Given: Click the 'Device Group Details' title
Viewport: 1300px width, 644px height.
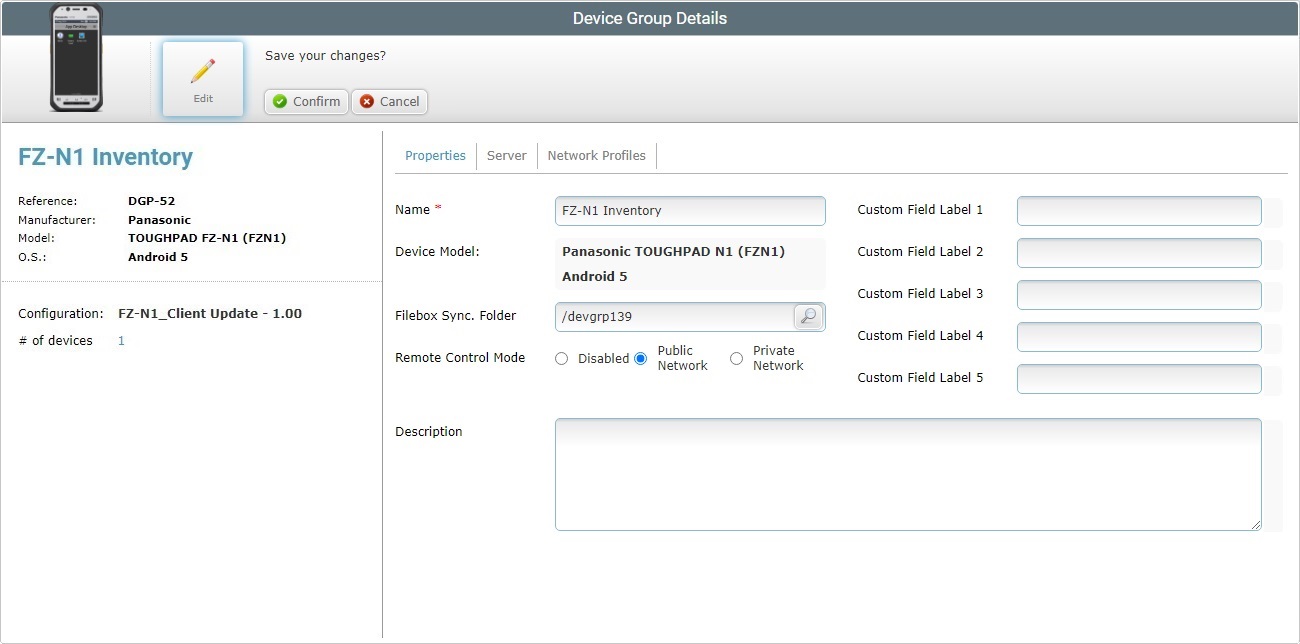Looking at the screenshot, I should [650, 18].
